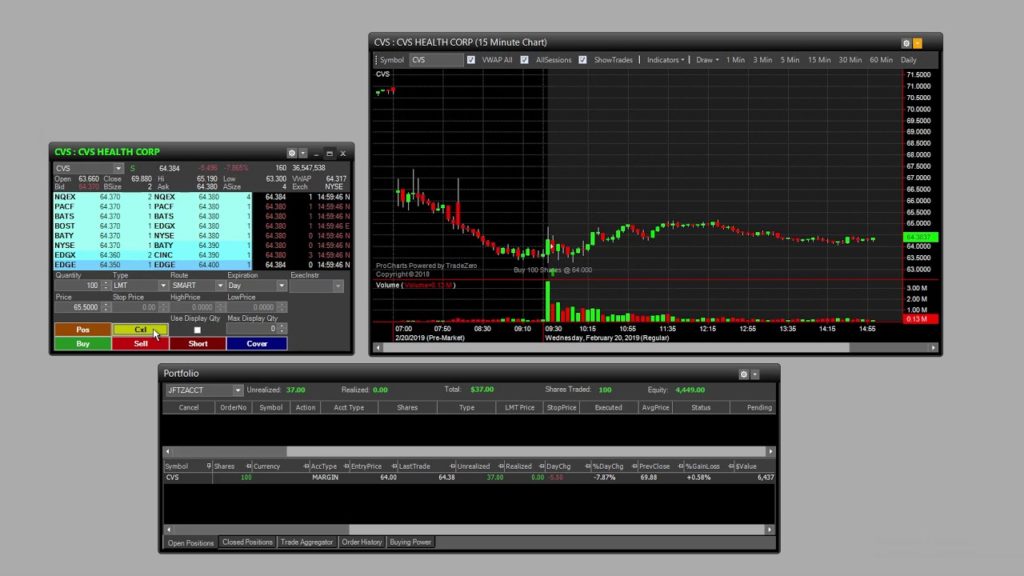Image resolution: width=1024 pixels, height=576 pixels.
Task: Click the green Buy button
Action: [x=82, y=344]
